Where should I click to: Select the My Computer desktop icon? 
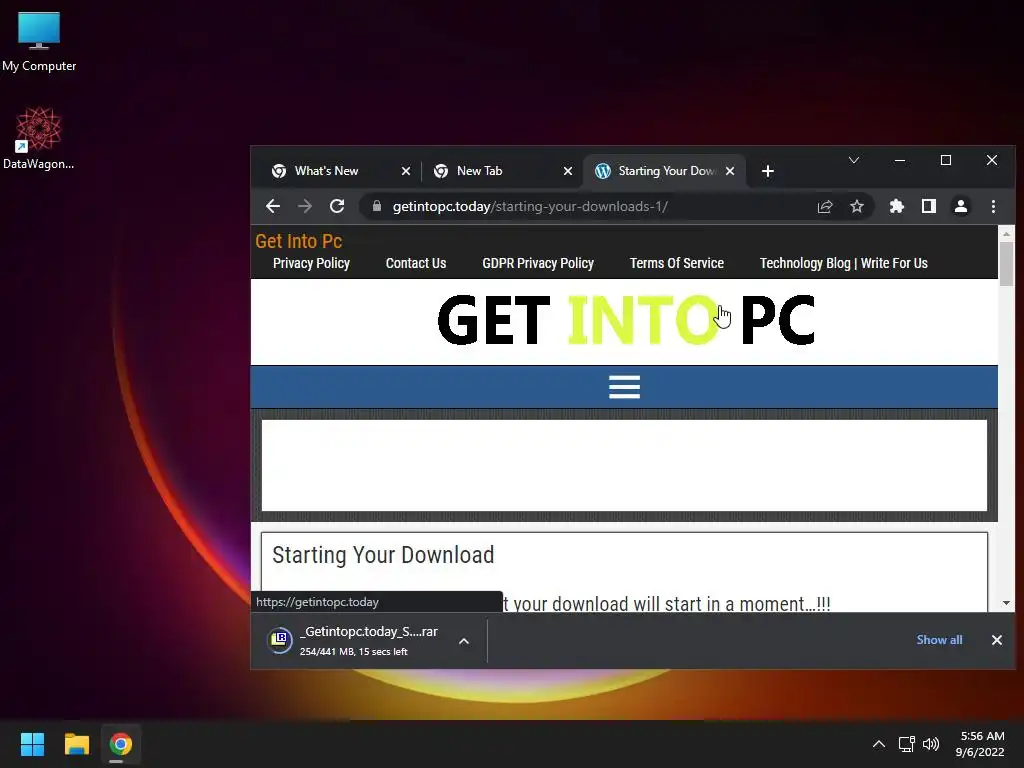39,42
